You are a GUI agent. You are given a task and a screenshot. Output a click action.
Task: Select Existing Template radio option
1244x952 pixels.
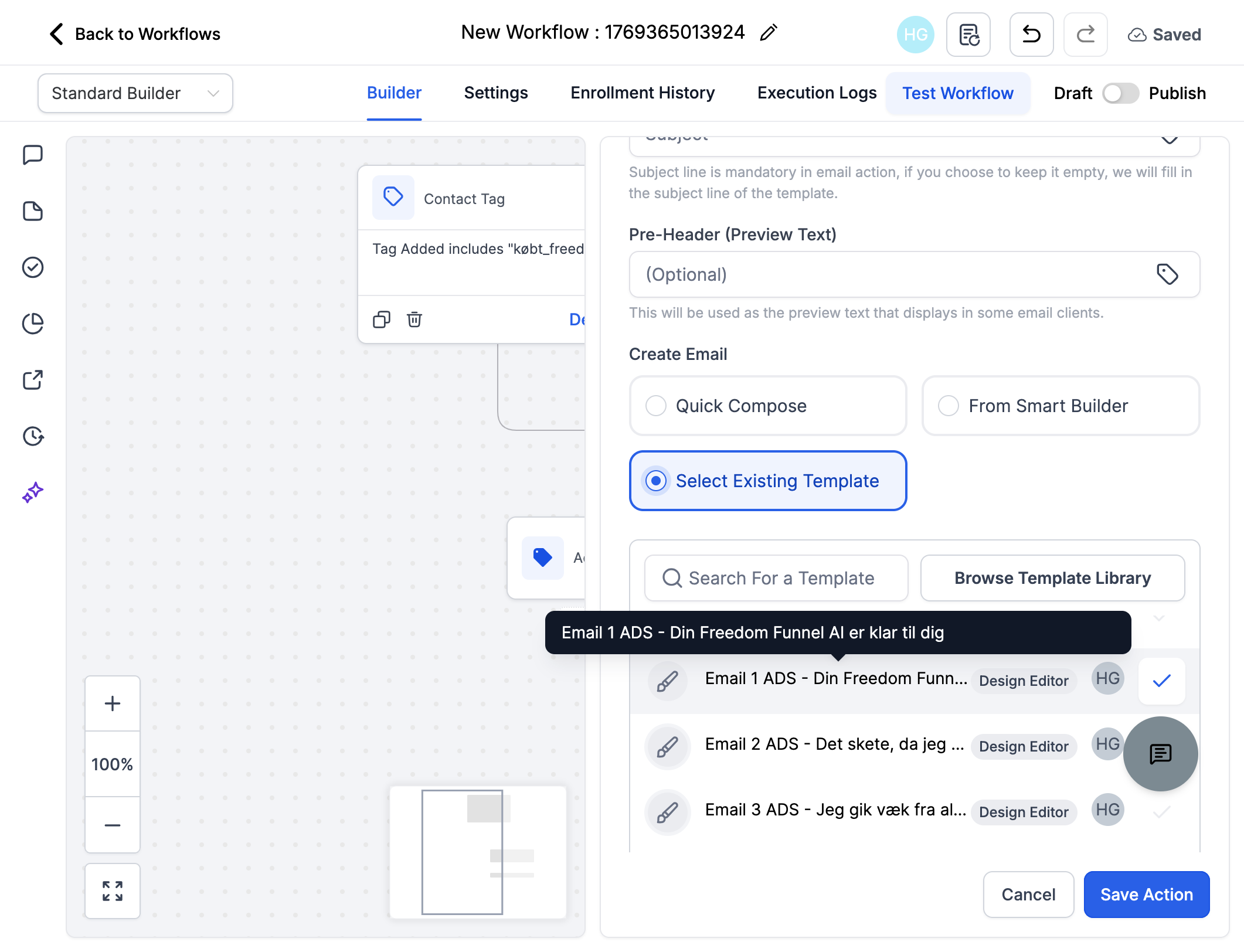[x=768, y=481]
